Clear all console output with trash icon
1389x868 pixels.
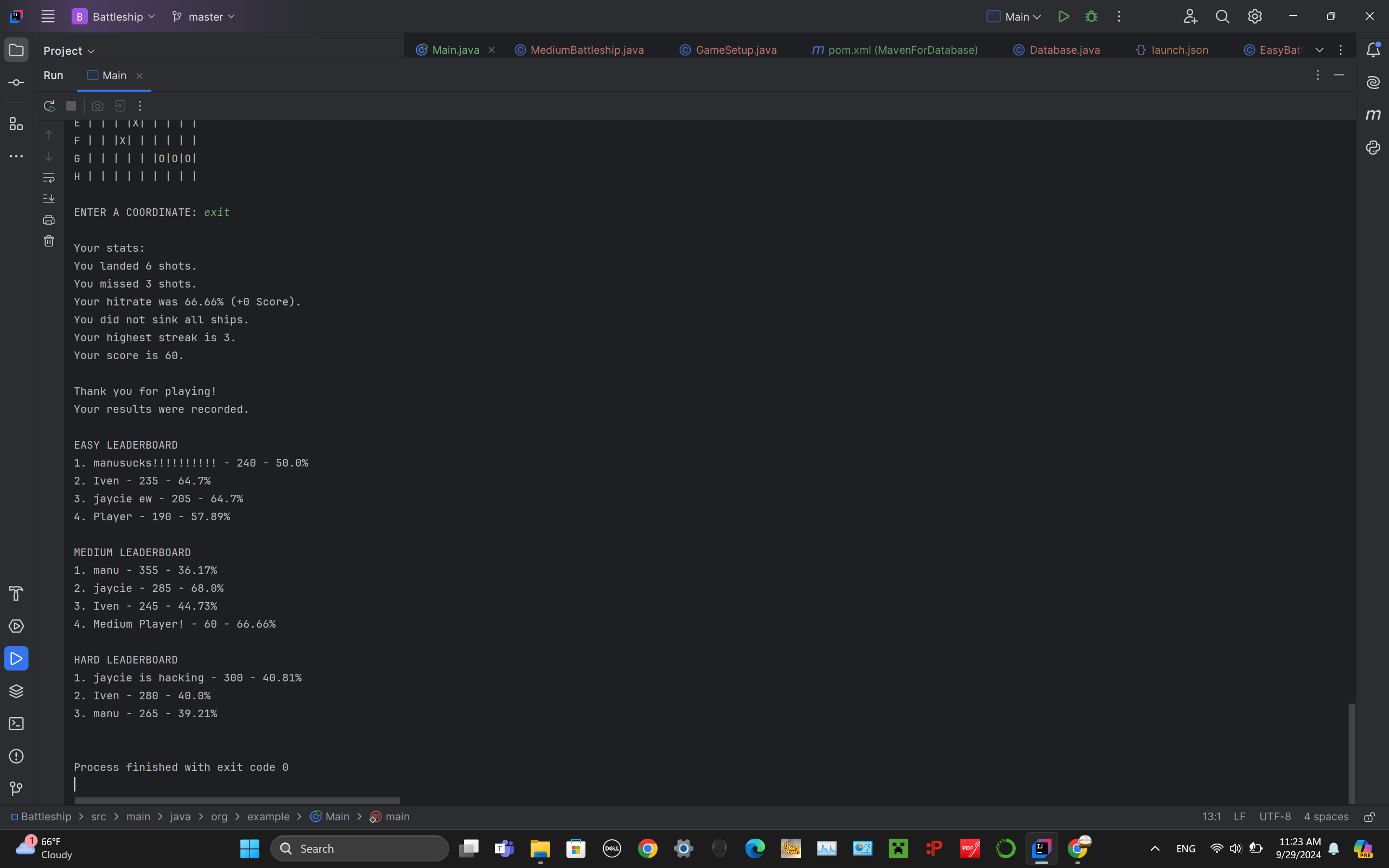(x=49, y=241)
